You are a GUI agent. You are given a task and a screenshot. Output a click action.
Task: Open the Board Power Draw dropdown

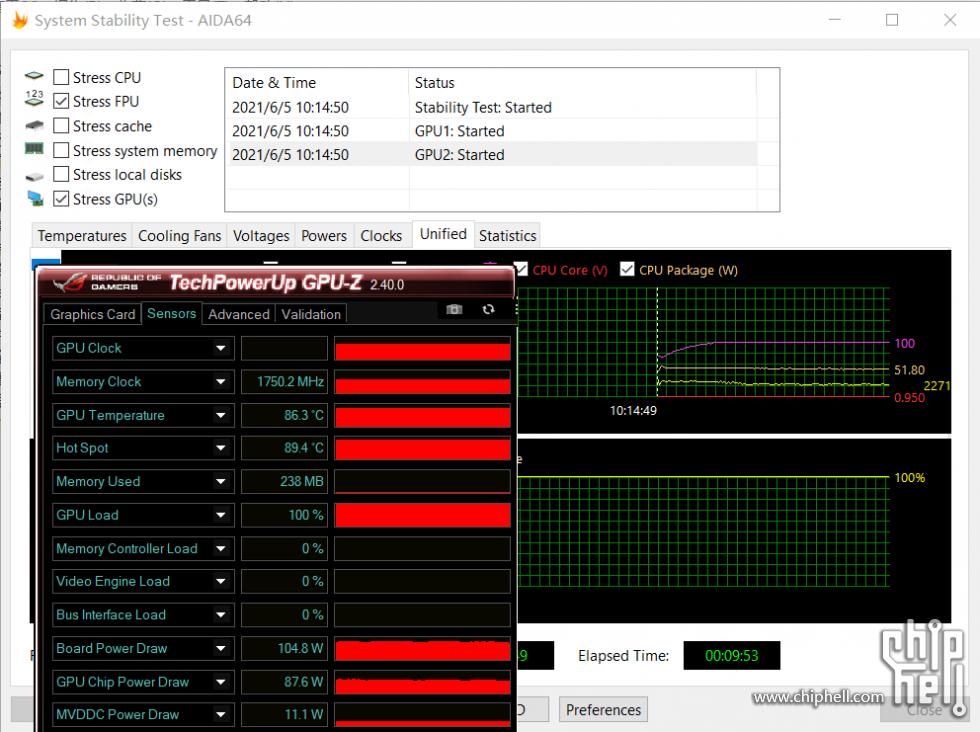pyautogui.click(x=222, y=648)
